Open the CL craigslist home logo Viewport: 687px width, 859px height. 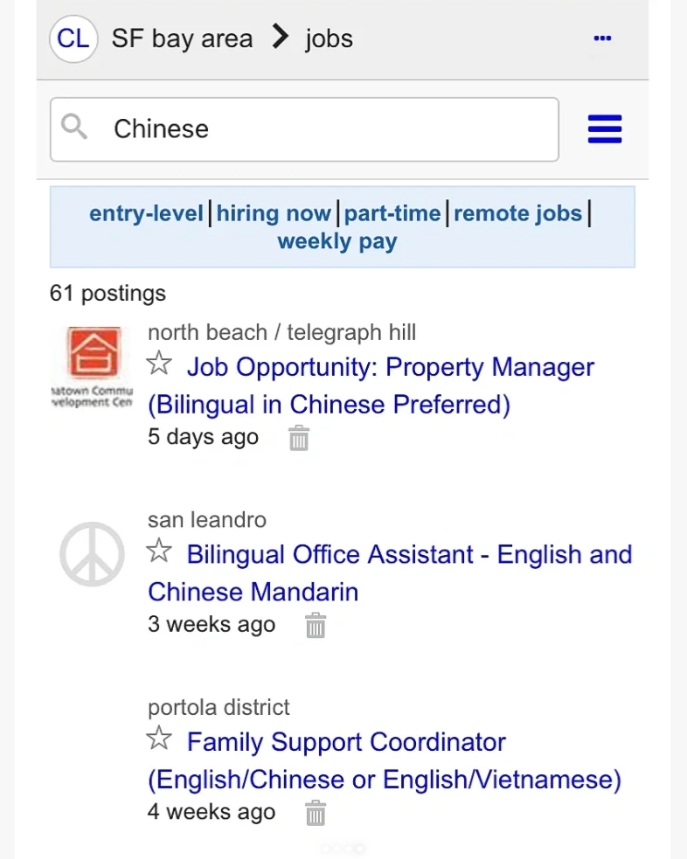pos(73,39)
